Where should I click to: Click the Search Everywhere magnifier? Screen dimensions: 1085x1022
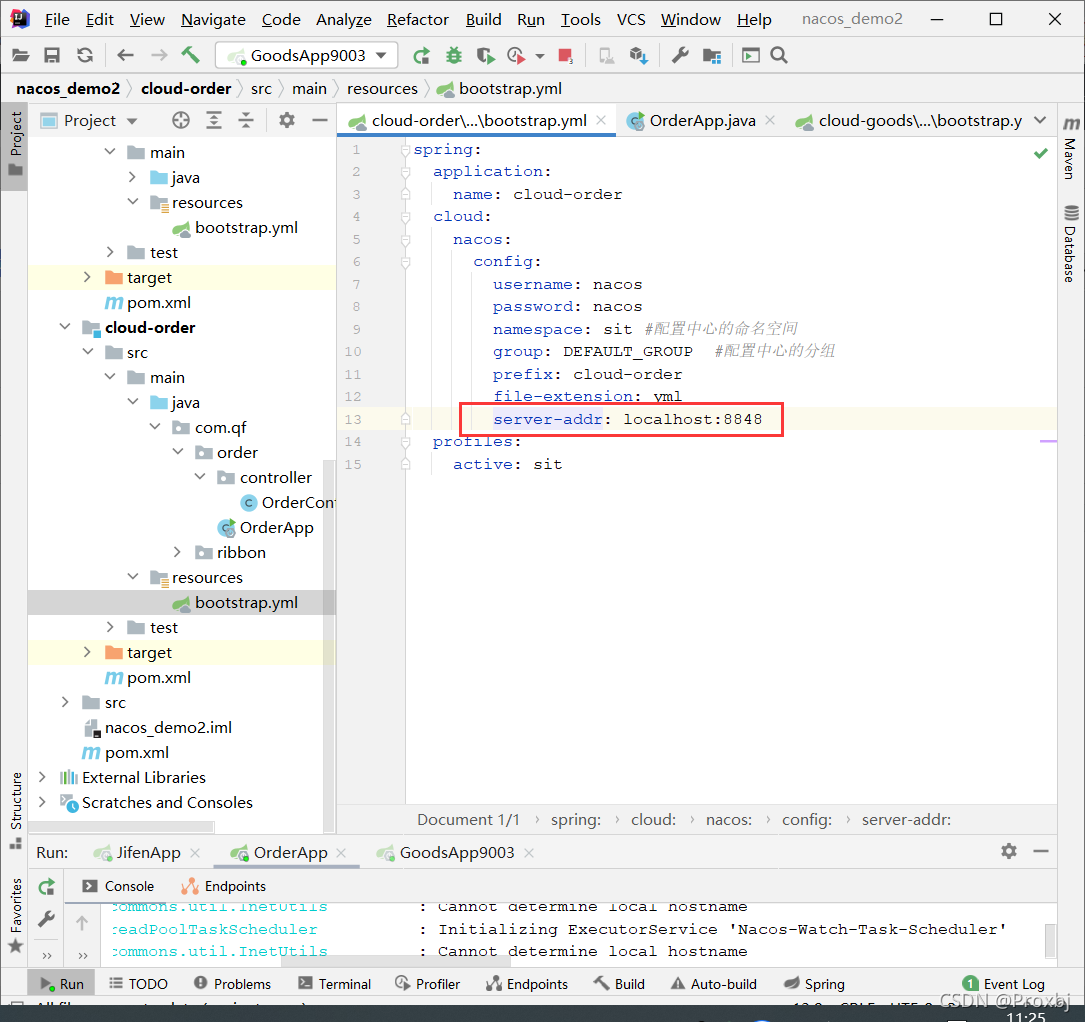point(779,55)
